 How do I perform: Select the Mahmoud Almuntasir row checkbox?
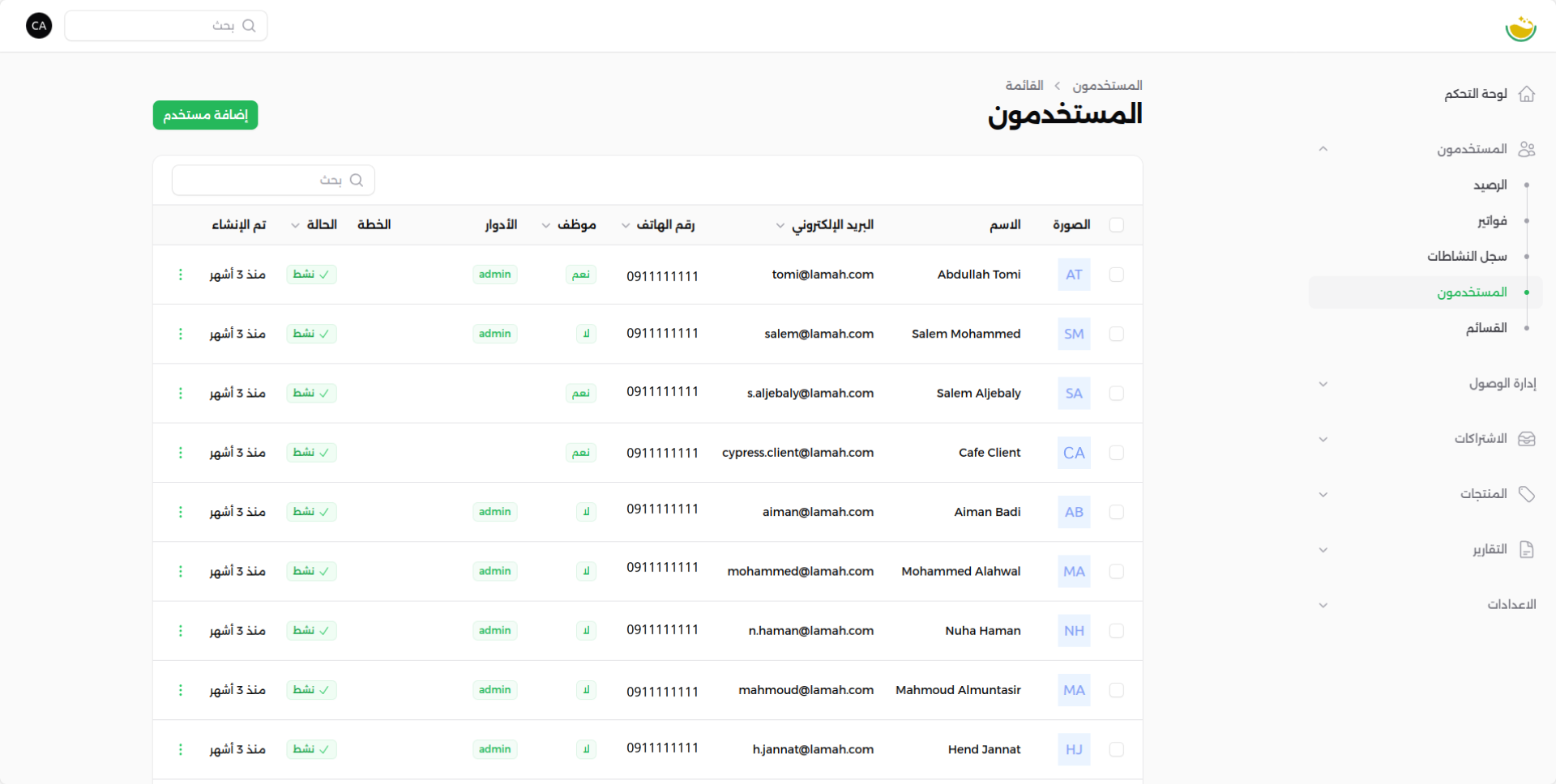1116,690
